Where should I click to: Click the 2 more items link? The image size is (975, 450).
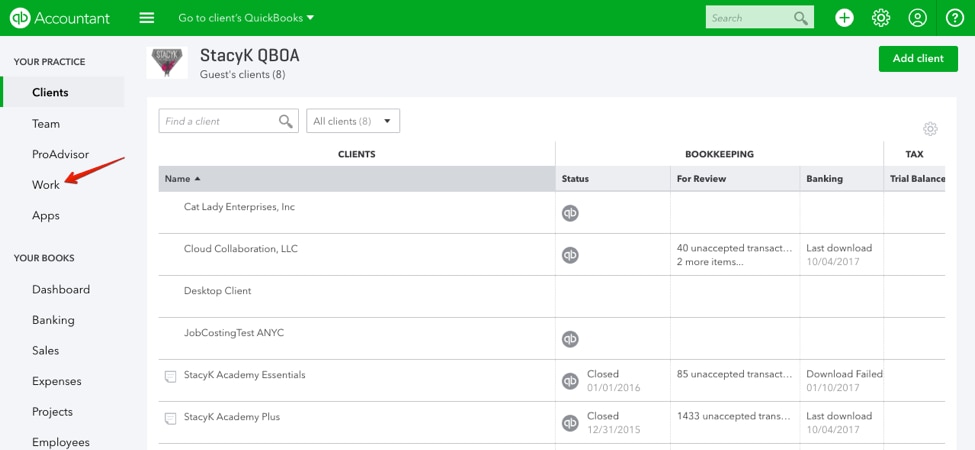click(x=709, y=262)
